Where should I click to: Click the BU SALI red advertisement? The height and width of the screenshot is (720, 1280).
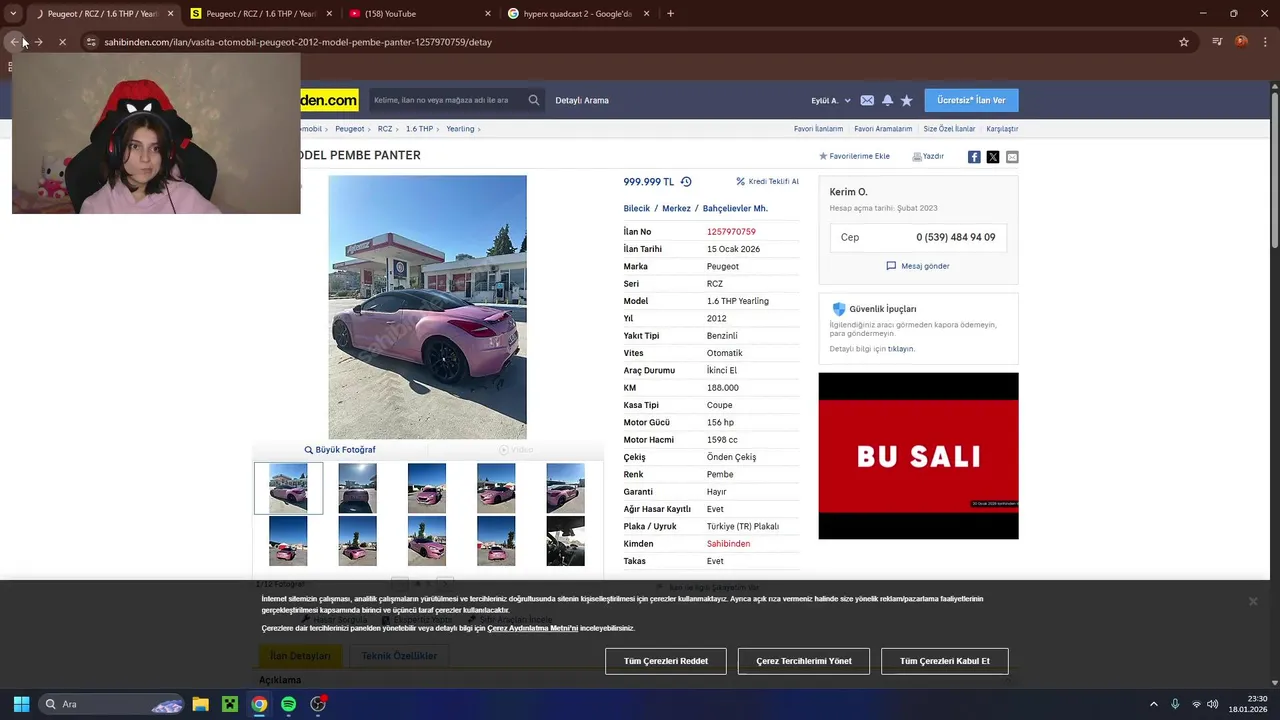point(918,456)
